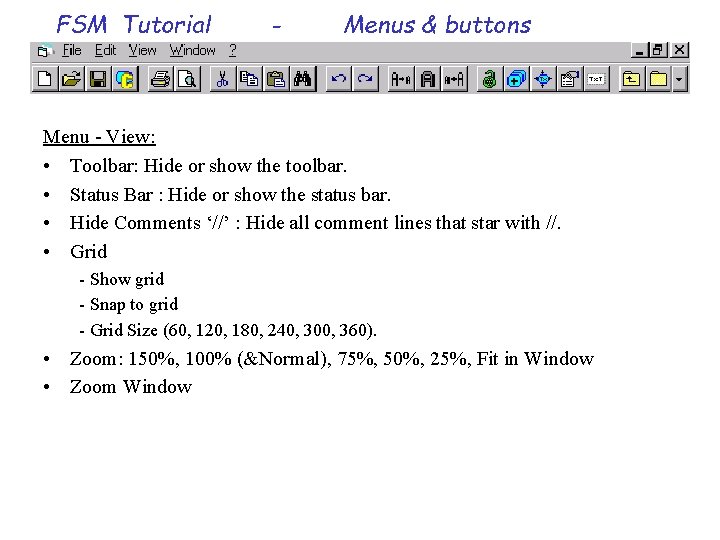
Task: Restore the document window
Action: (x=658, y=50)
